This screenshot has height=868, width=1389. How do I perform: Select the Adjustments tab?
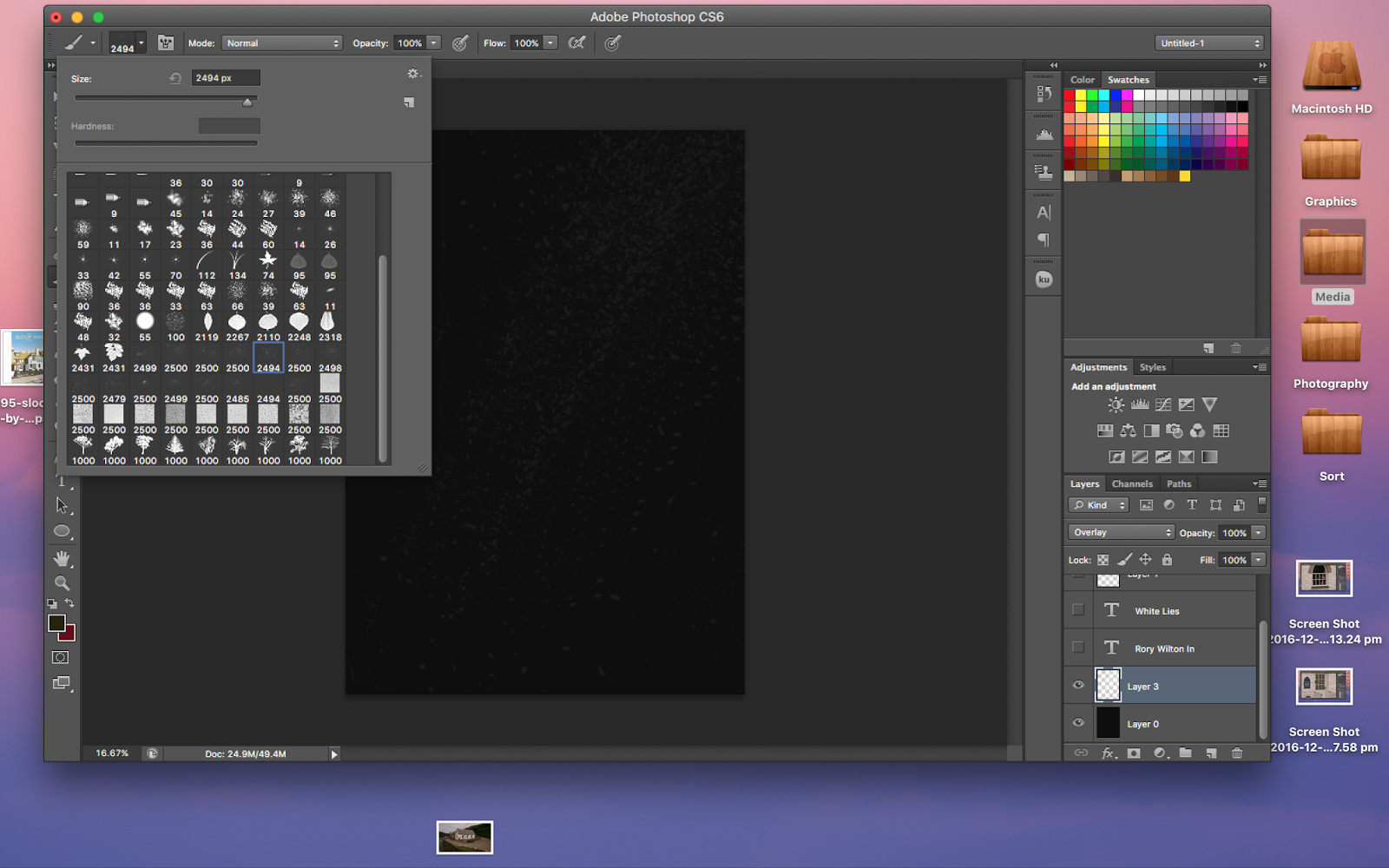(1098, 367)
